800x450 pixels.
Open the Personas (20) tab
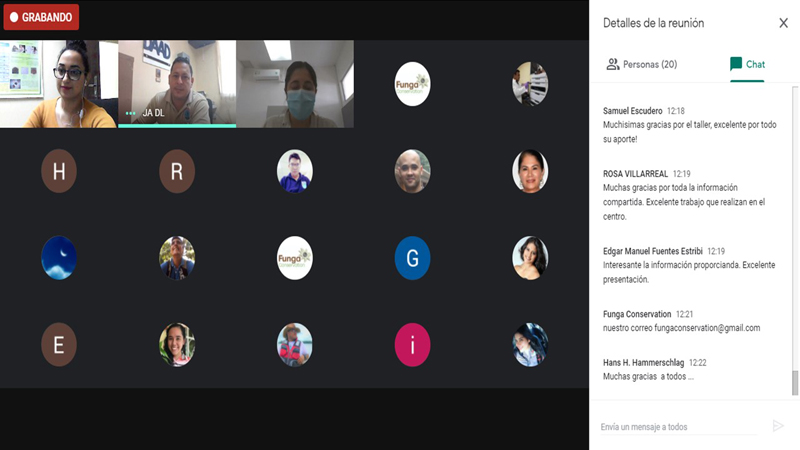click(x=641, y=64)
